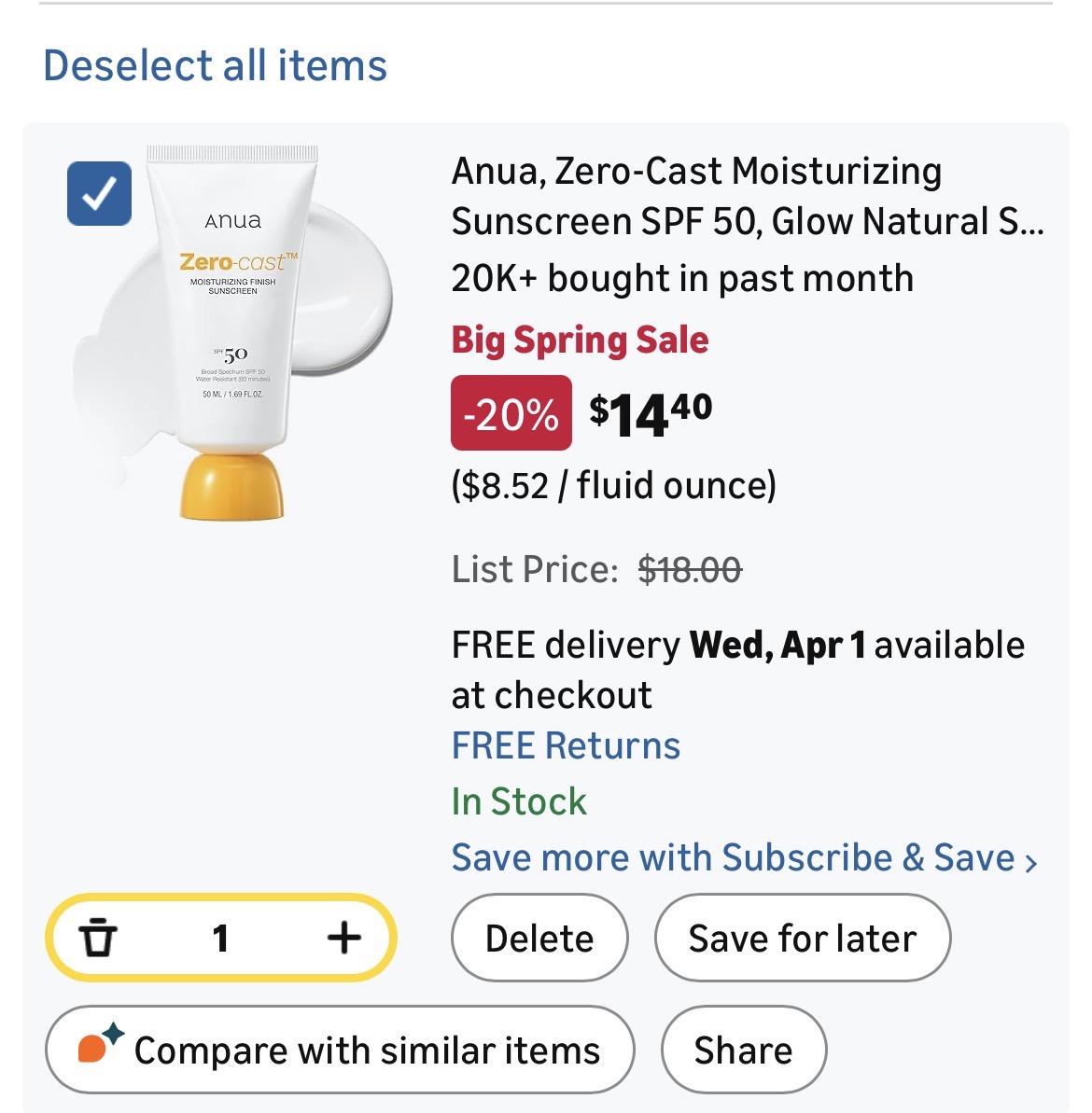Click Save for later button
This screenshot has height=1113, width=1092.
pyautogui.click(x=803, y=938)
